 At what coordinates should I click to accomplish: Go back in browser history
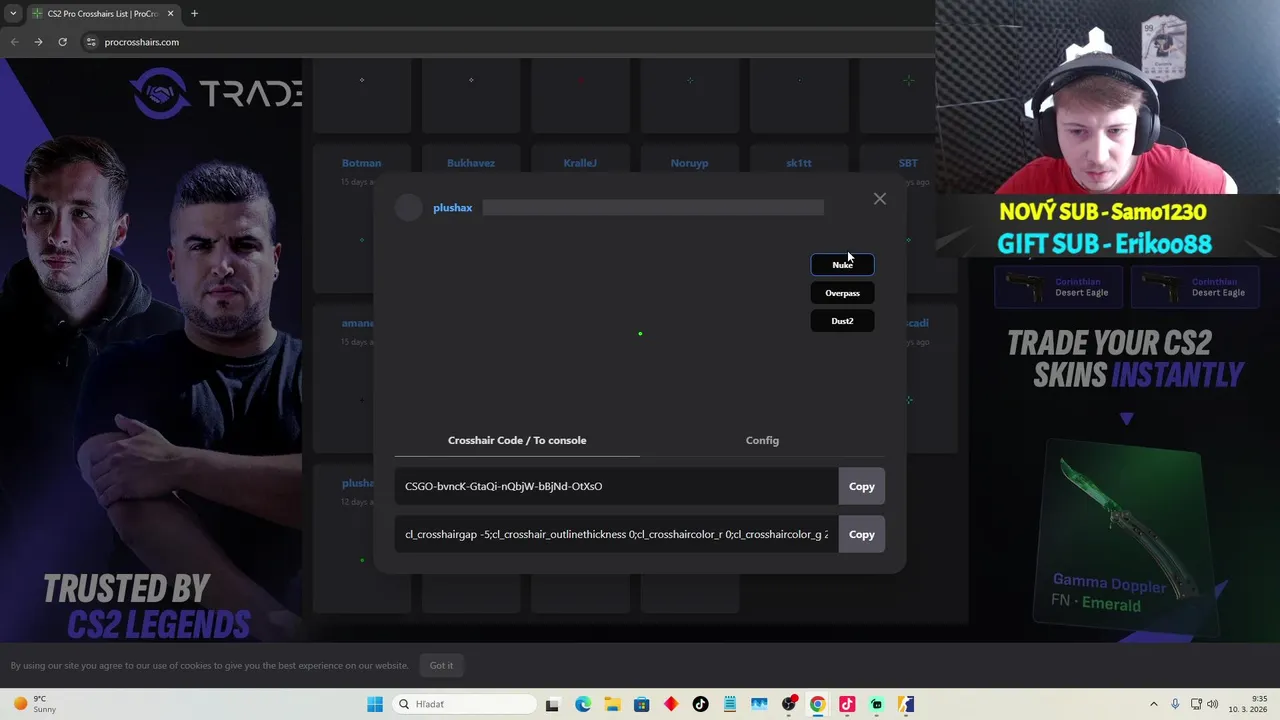tap(14, 42)
